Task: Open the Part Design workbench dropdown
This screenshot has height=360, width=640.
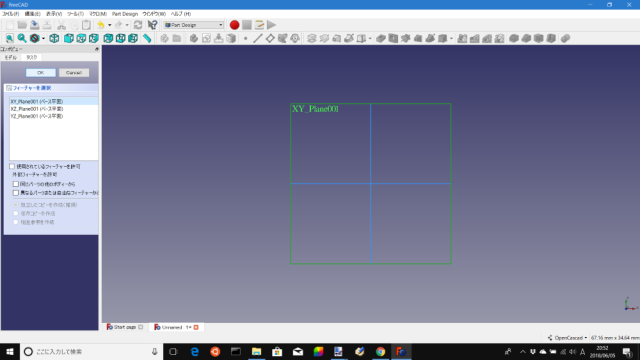Action: click(193, 25)
